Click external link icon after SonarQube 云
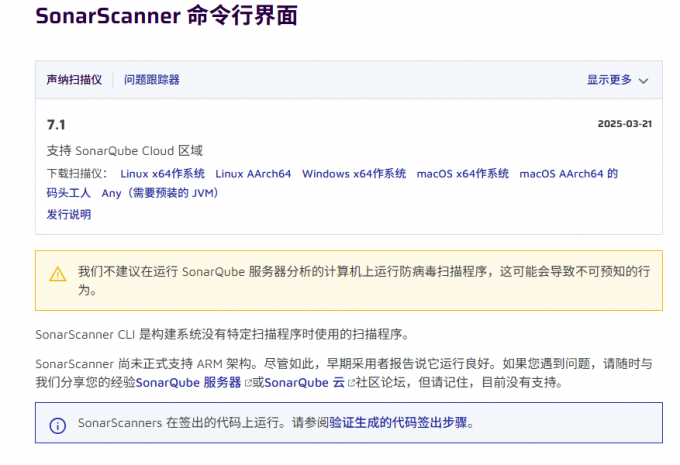The width and height of the screenshot is (680, 465). (x=351, y=383)
